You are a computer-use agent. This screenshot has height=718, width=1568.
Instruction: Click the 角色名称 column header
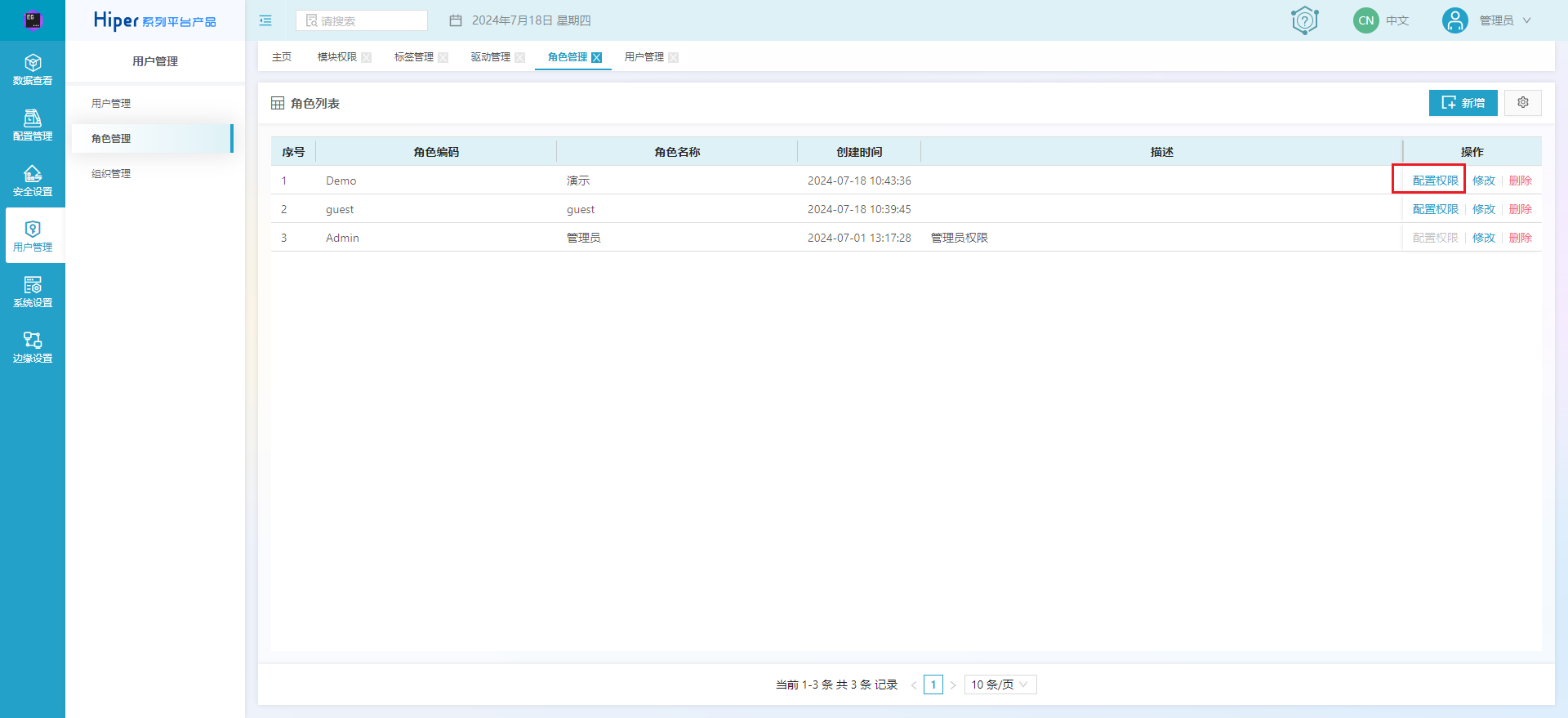pyautogui.click(x=677, y=152)
